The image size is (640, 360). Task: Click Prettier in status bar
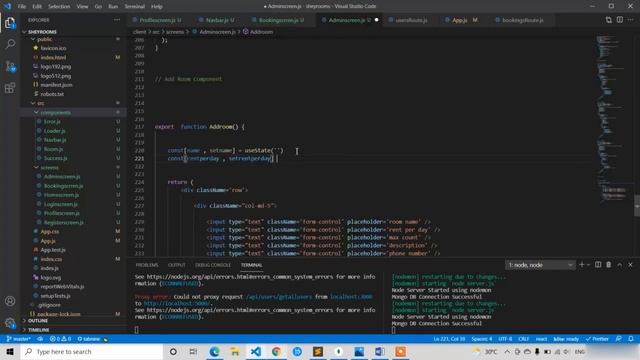click(597, 339)
